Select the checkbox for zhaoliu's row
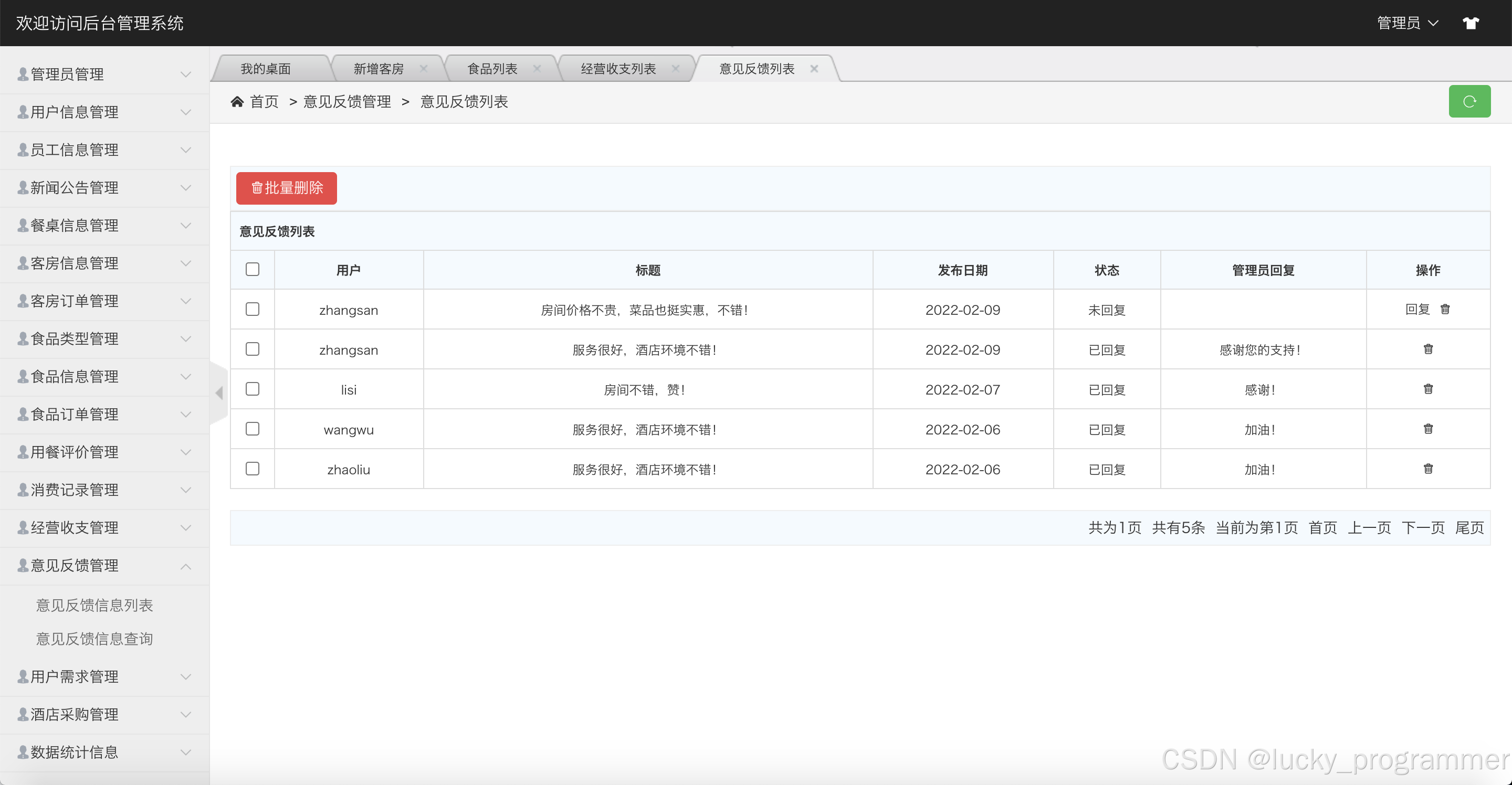Screen dimensions: 1512x785 [x=253, y=469]
